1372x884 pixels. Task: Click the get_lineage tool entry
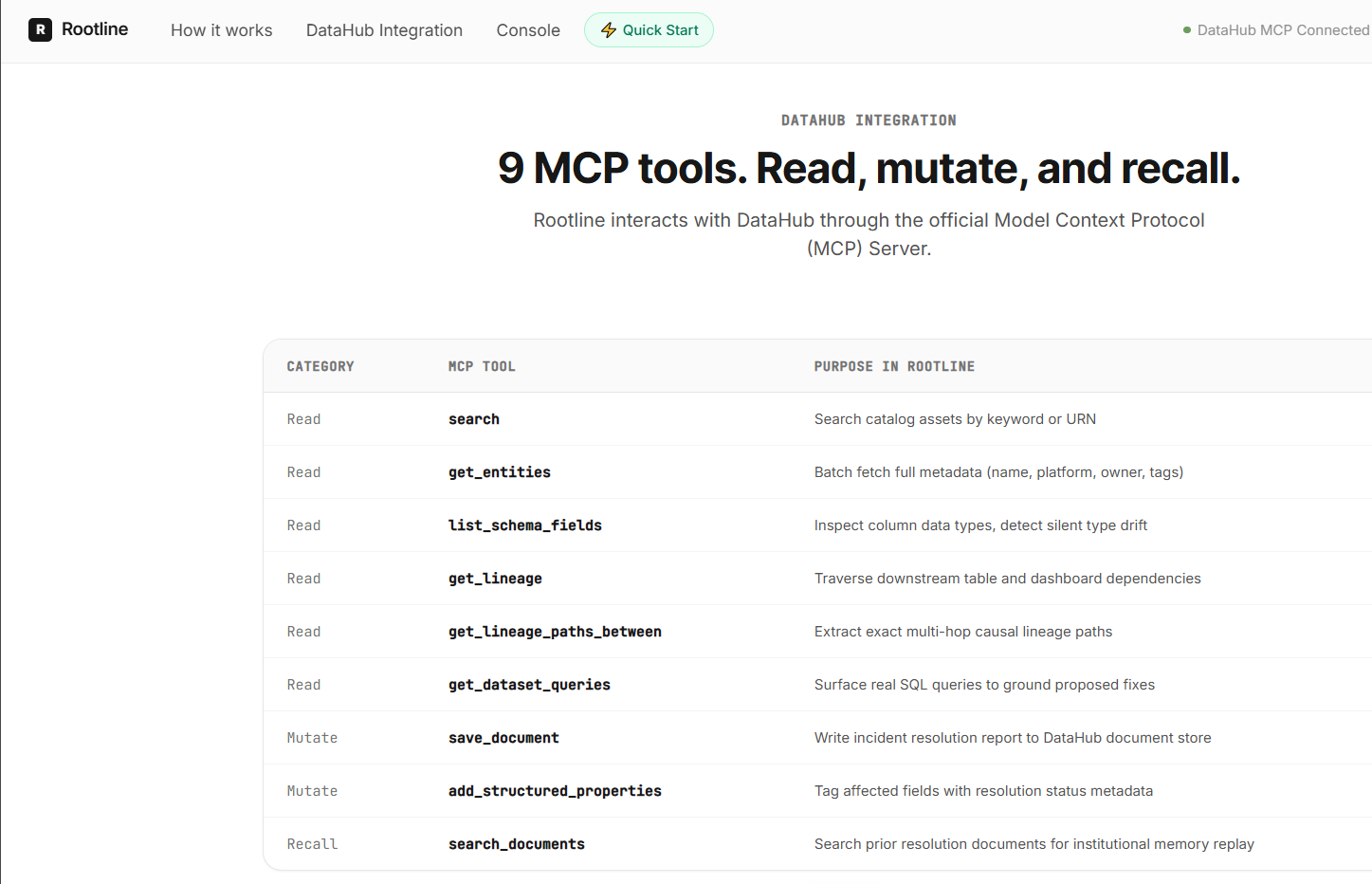(495, 579)
